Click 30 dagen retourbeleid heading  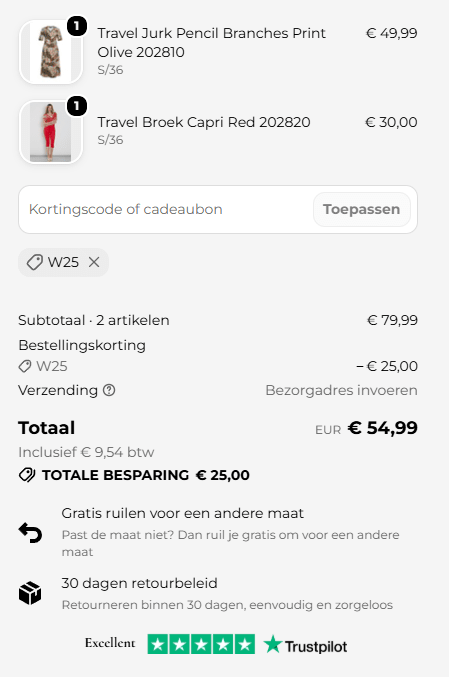(x=139, y=583)
